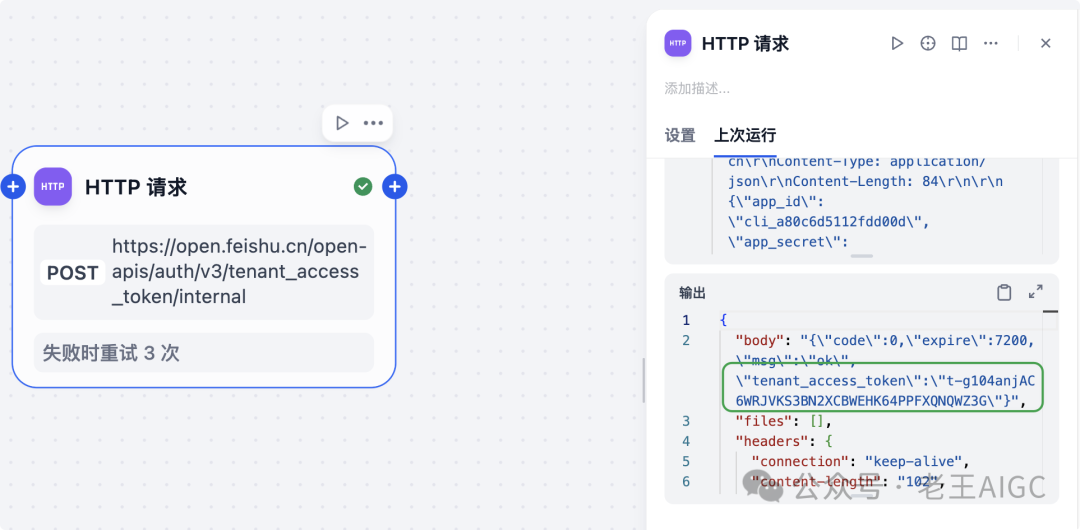
Task: Click the output editor minimap scrollbar
Action: tap(1050, 312)
